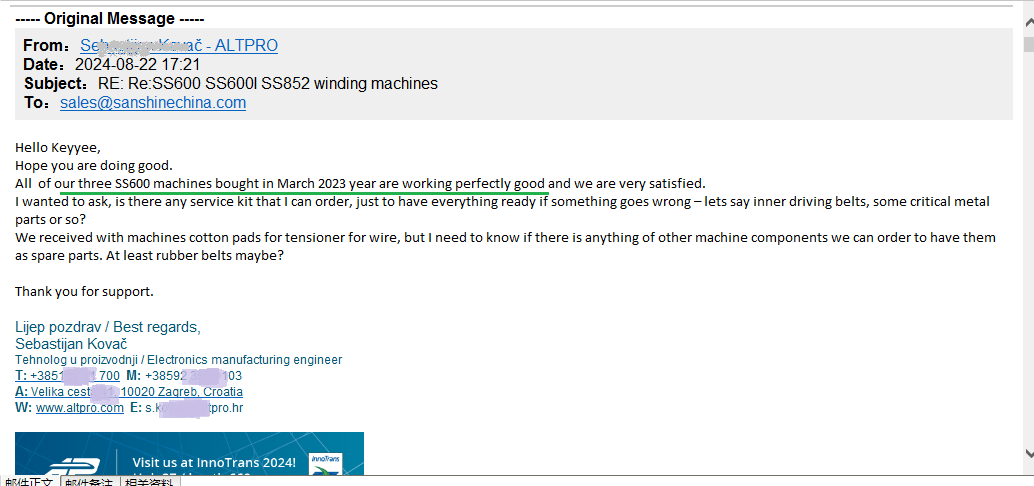Click the InnoTrans 2024 banner image
Screen dimensions: 1034x486
(189, 453)
